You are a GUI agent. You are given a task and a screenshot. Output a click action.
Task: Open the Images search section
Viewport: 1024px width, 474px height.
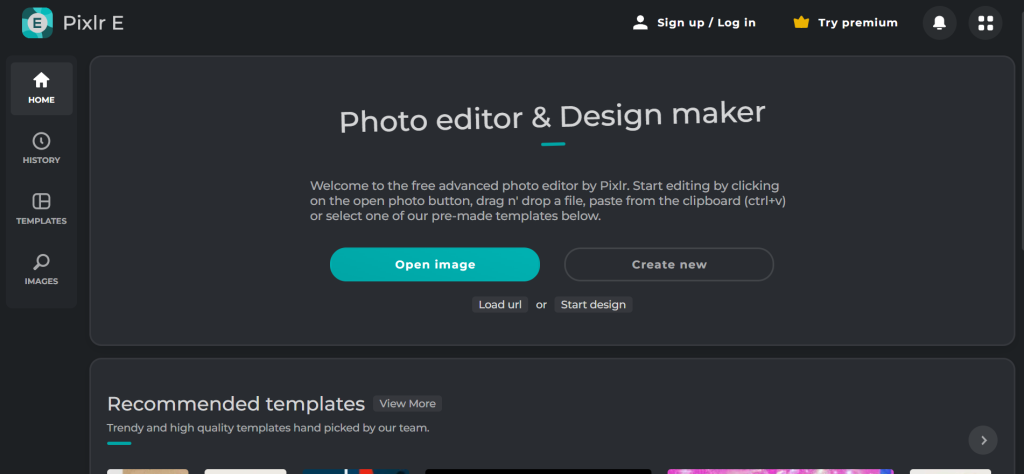pyautogui.click(x=41, y=270)
